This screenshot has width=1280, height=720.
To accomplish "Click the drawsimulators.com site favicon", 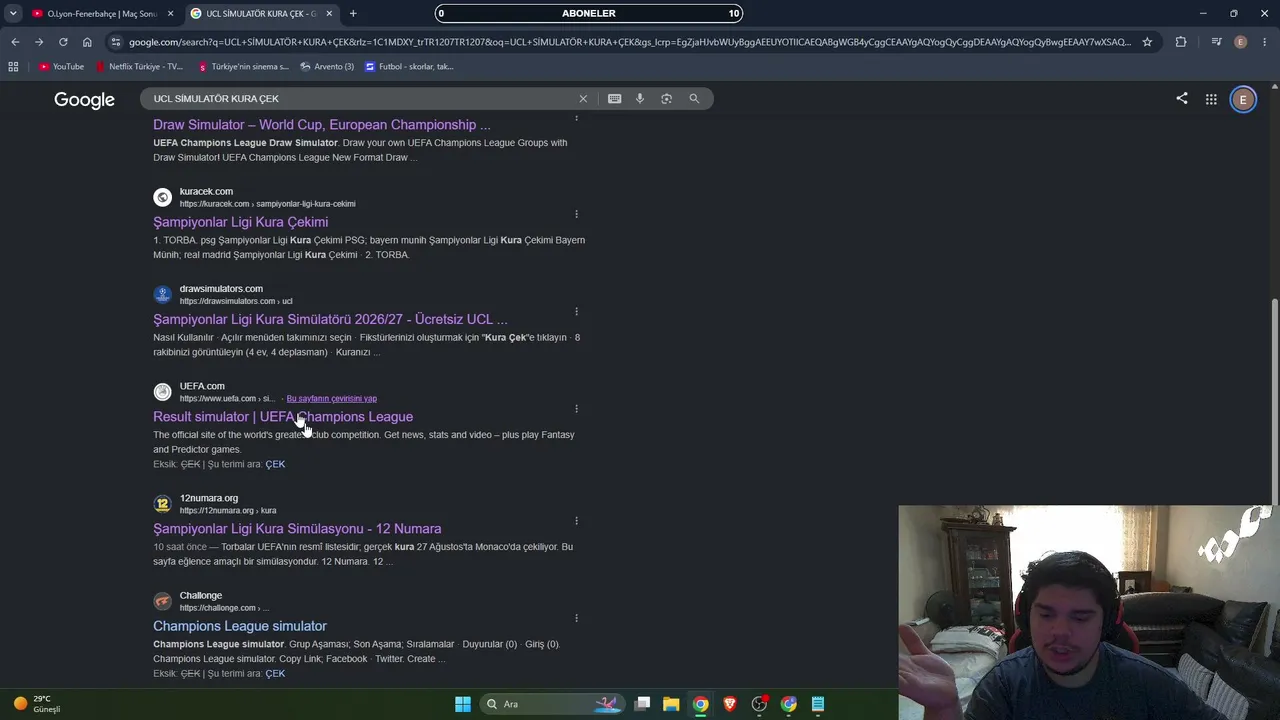I will click(x=162, y=294).
